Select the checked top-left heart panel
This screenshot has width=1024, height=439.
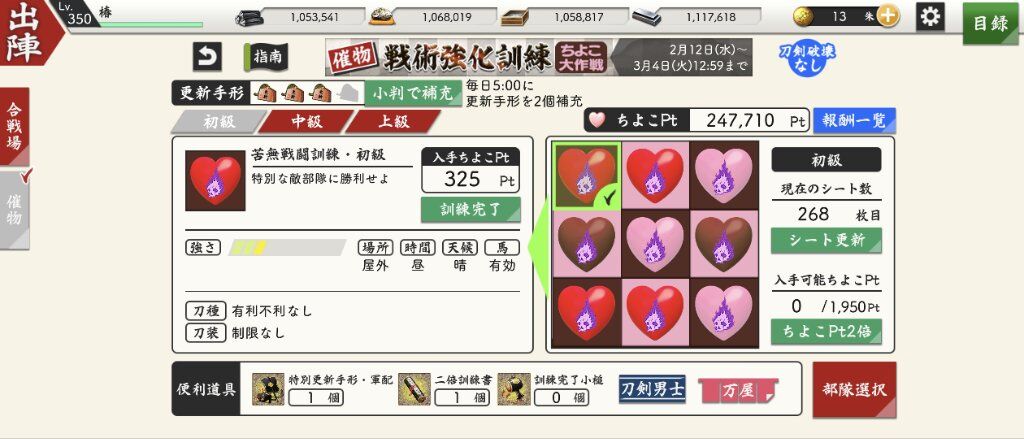(586, 175)
